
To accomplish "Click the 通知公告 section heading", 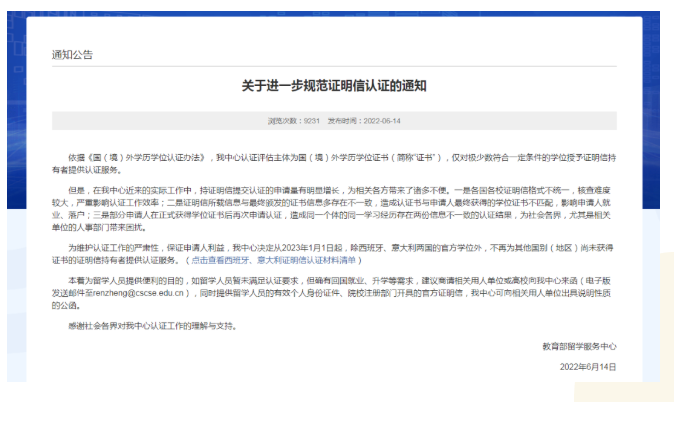I will [x=70, y=55].
